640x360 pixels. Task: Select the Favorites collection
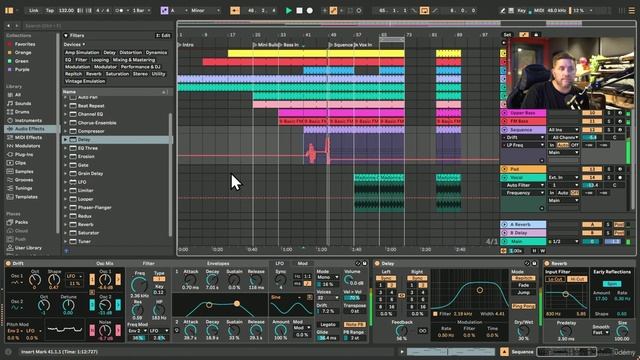[x=25, y=44]
